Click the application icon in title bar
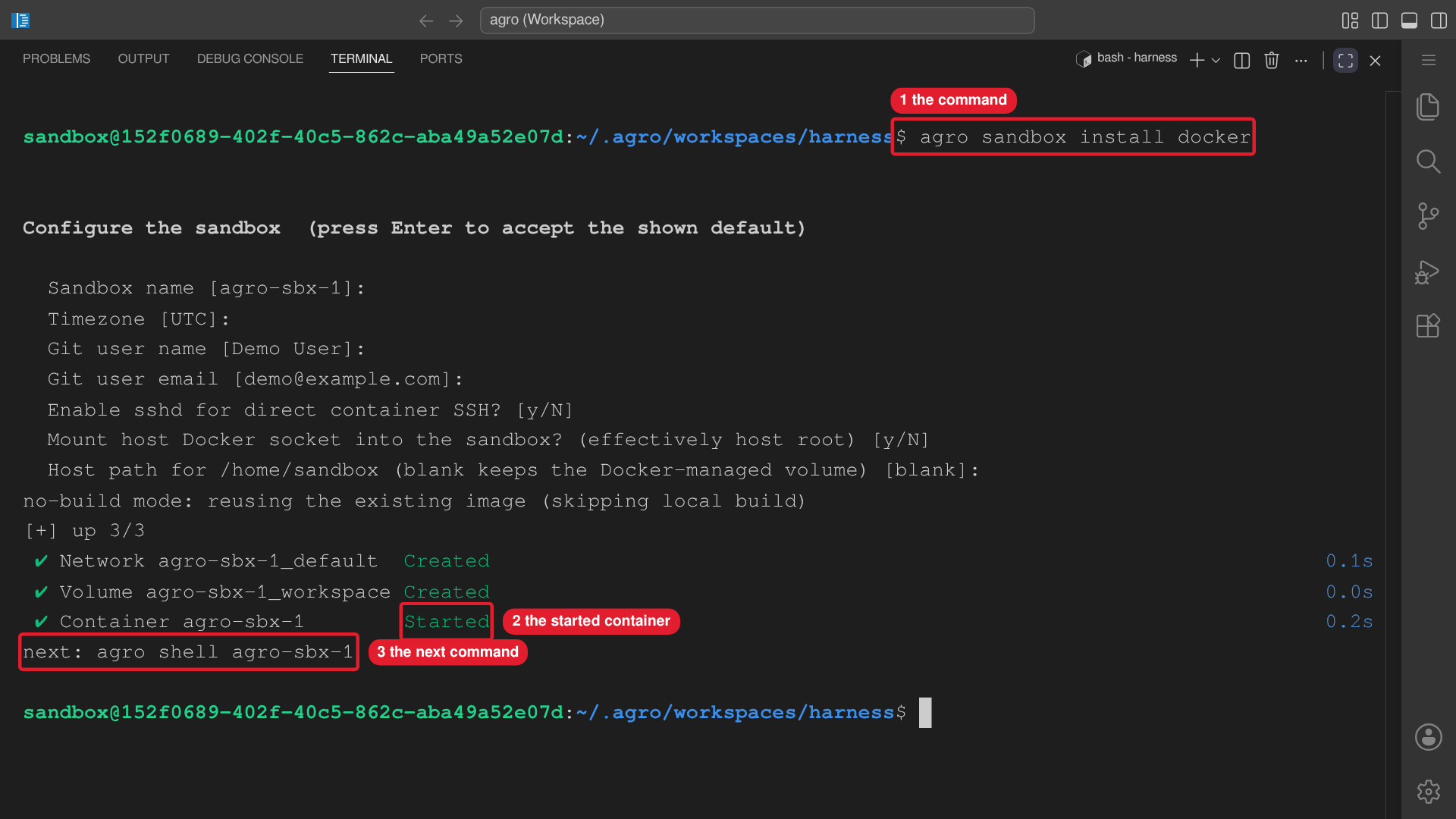Image resolution: width=1456 pixels, height=819 pixels. [x=21, y=20]
